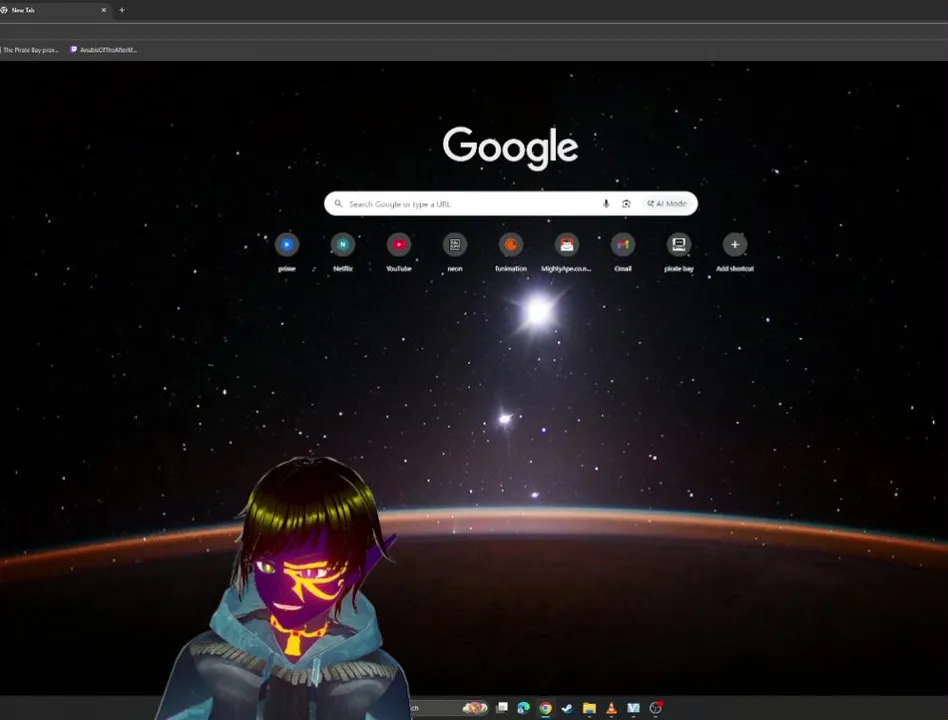Open the AnubisOfTheAfterlife Twitch bookmark
This screenshot has height=720, width=948.
point(103,50)
